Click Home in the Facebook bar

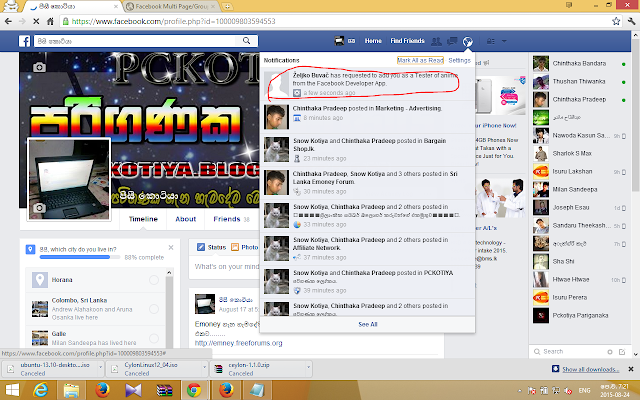[373, 41]
